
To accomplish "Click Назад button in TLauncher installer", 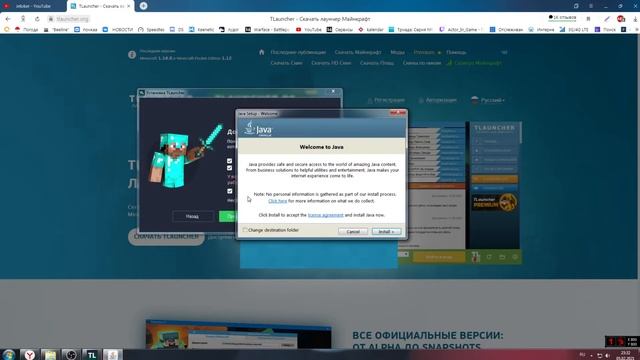I will click(x=192, y=216).
